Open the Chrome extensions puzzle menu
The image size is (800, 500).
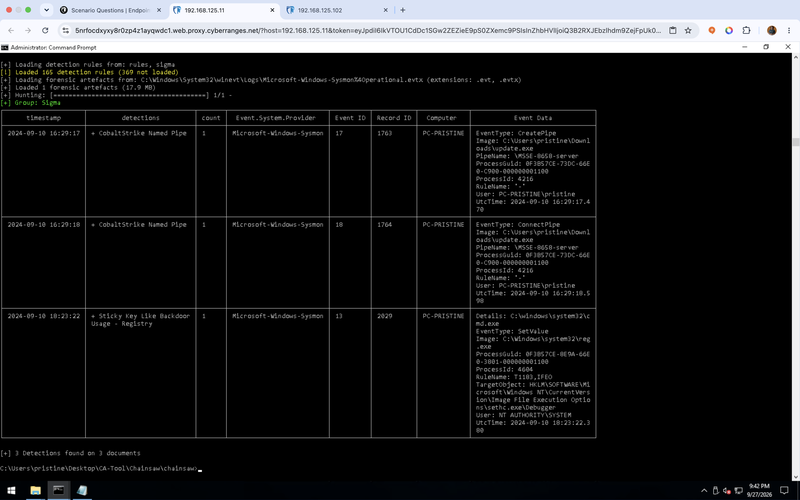(746, 31)
